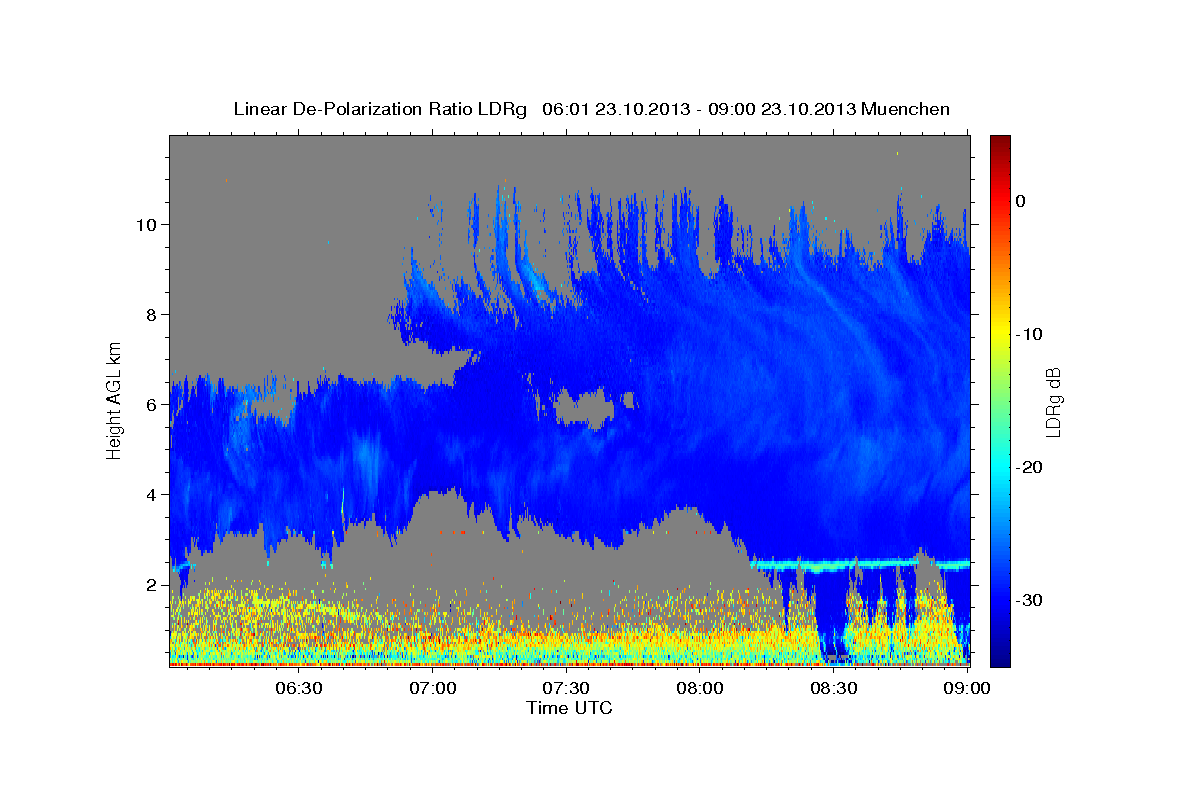The image size is (1200, 800).
Task: Click the '08:30' time axis label
Action: [834, 688]
